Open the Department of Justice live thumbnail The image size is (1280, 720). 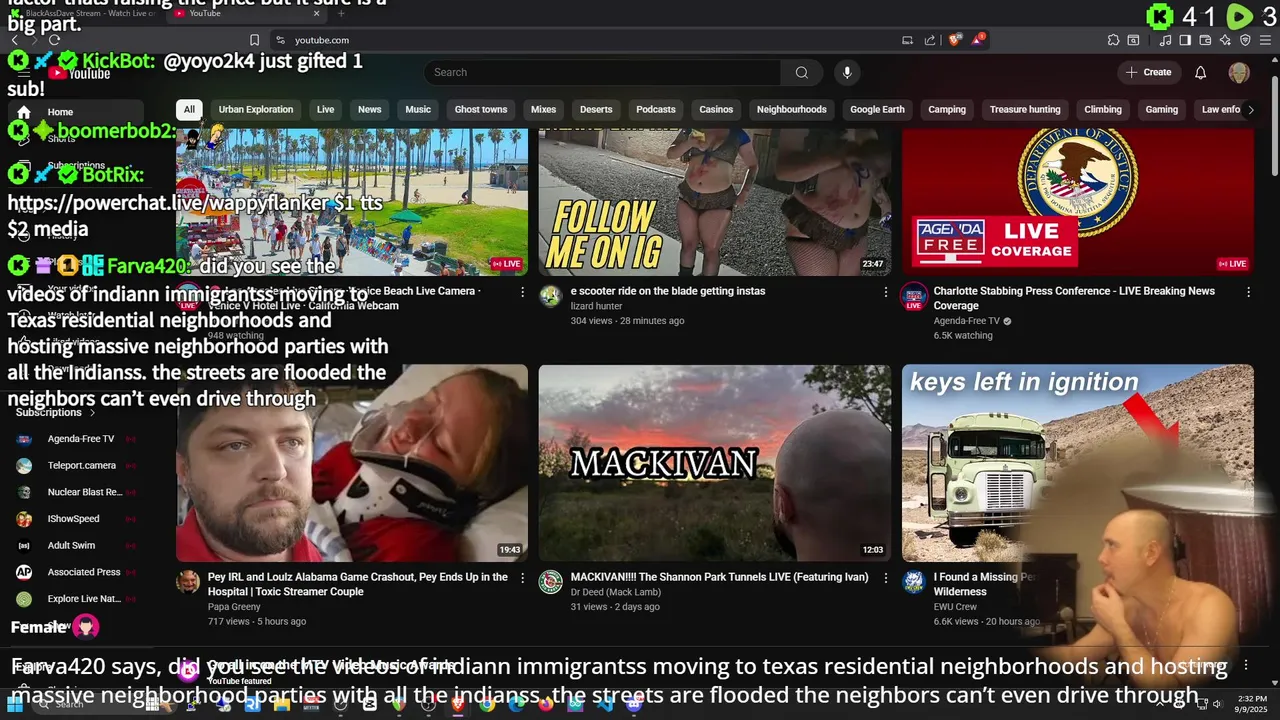(x=1078, y=200)
